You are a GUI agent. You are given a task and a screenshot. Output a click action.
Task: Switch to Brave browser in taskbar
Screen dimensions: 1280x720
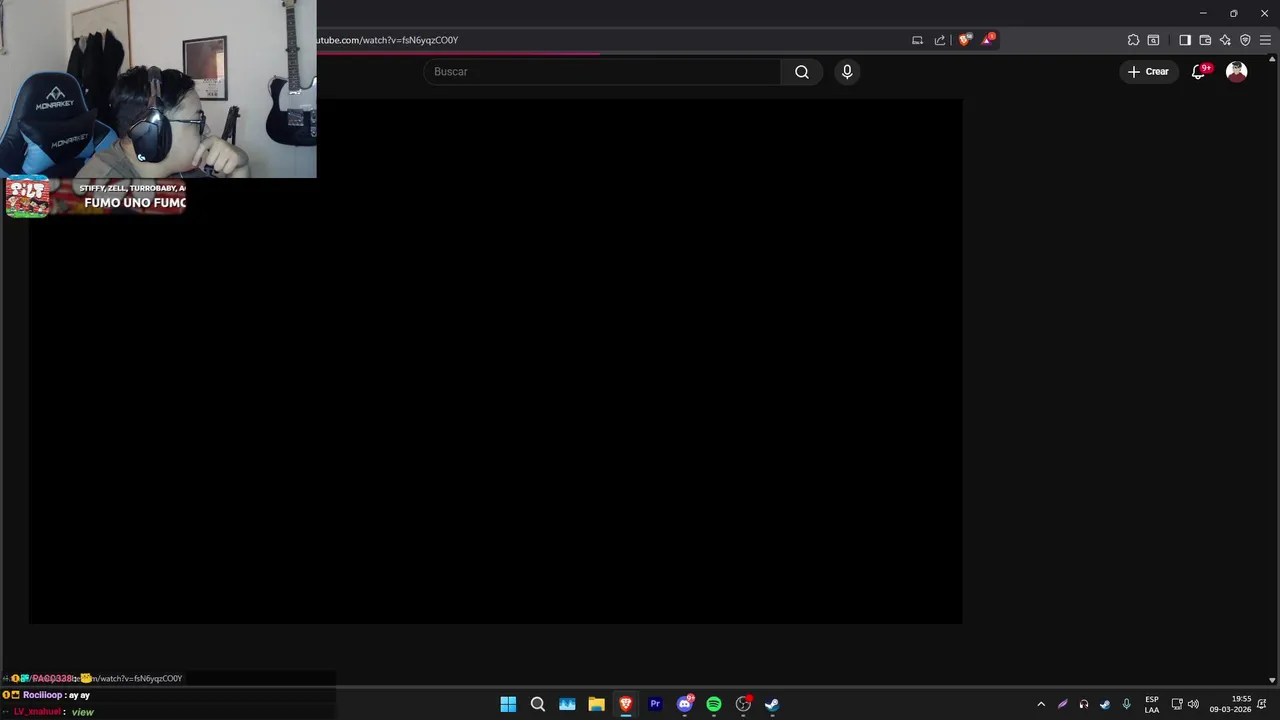click(x=626, y=704)
